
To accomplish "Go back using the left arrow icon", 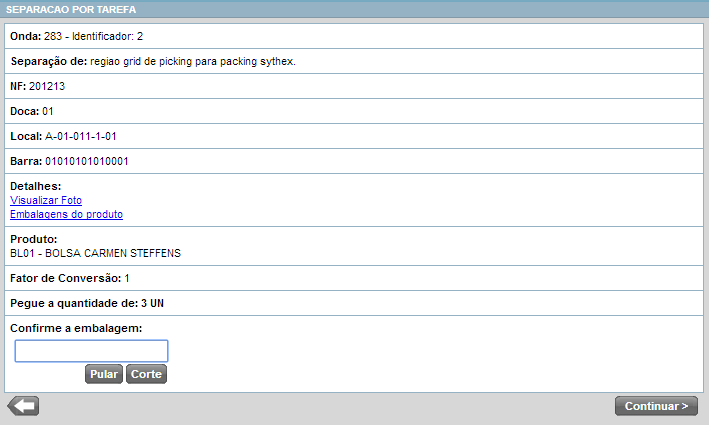I will pyautogui.click(x=23, y=405).
